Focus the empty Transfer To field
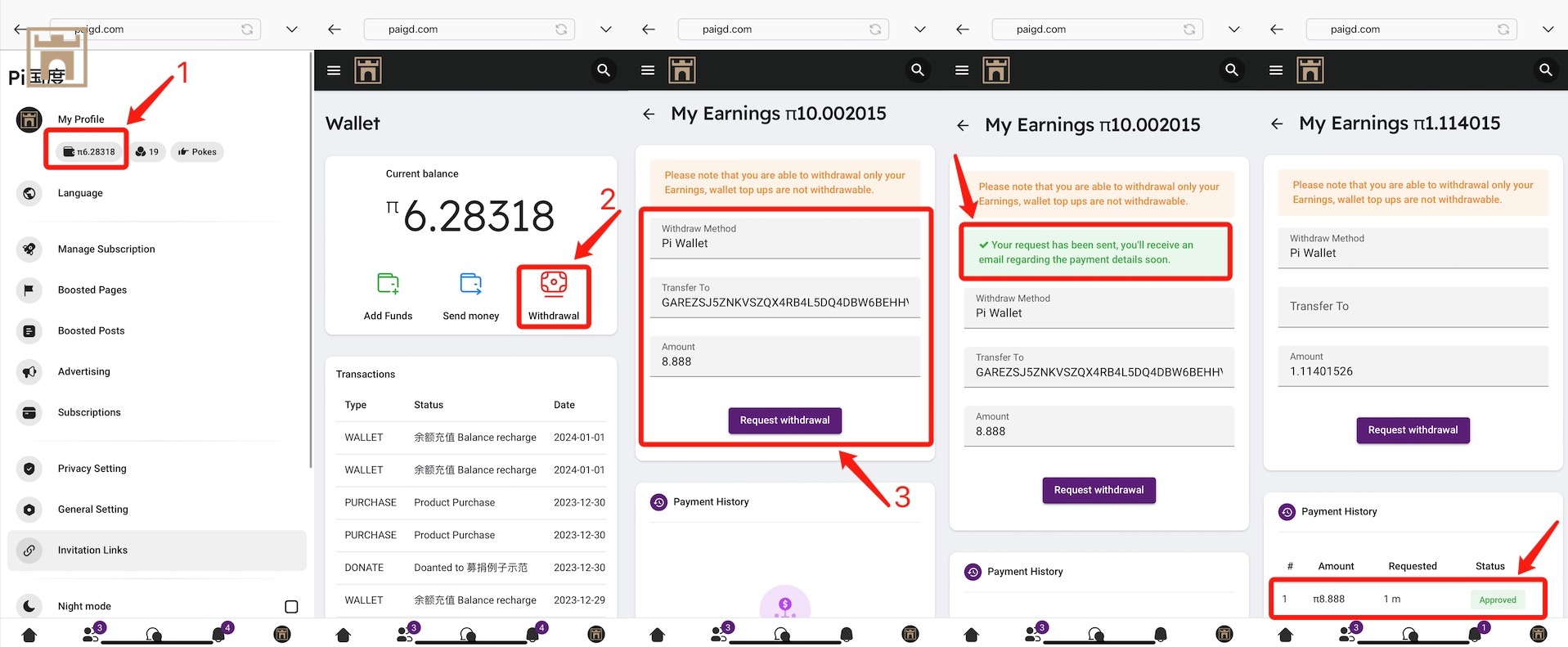This screenshot has height=647, width=1568. 1413,307
